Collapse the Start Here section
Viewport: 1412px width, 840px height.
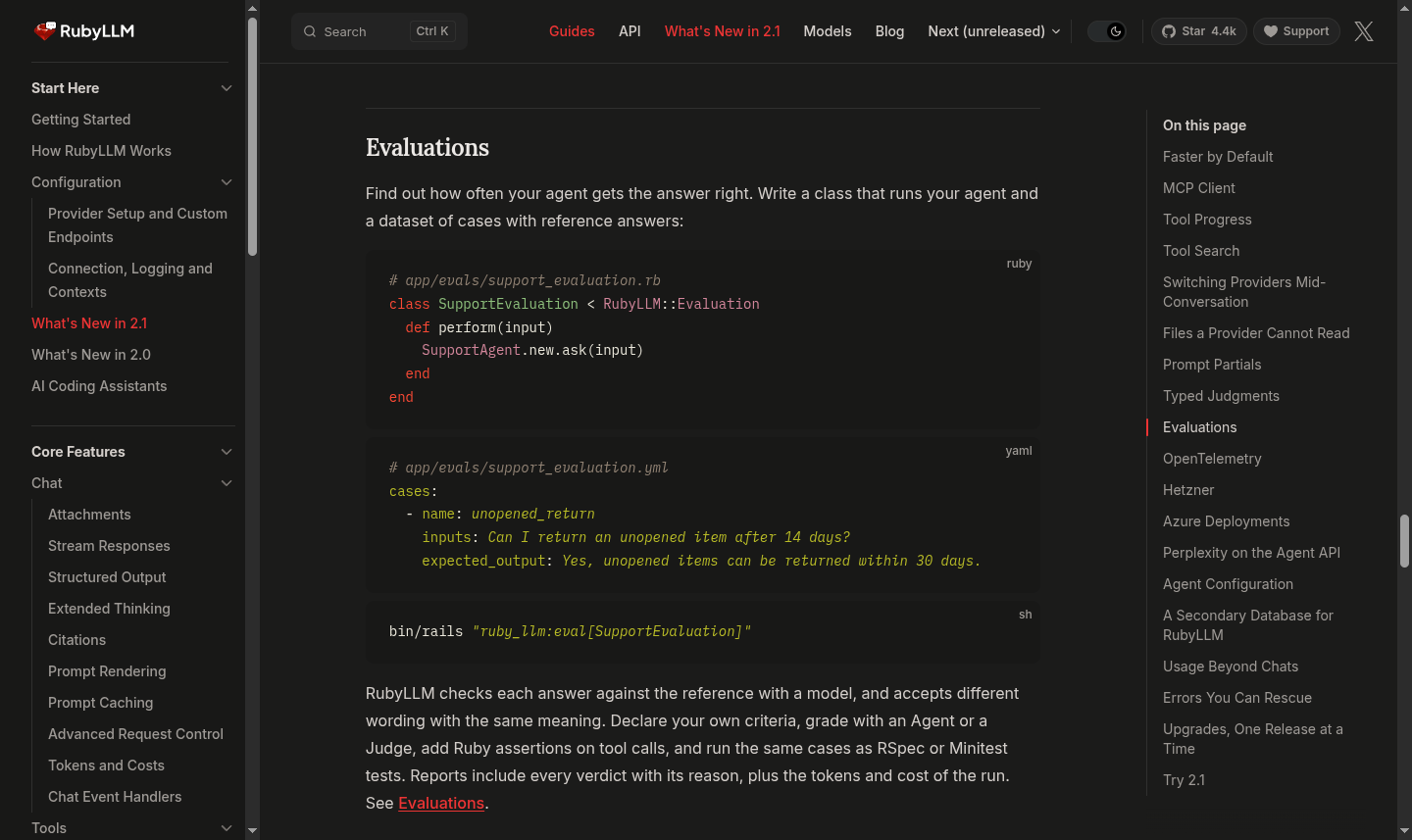[227, 88]
